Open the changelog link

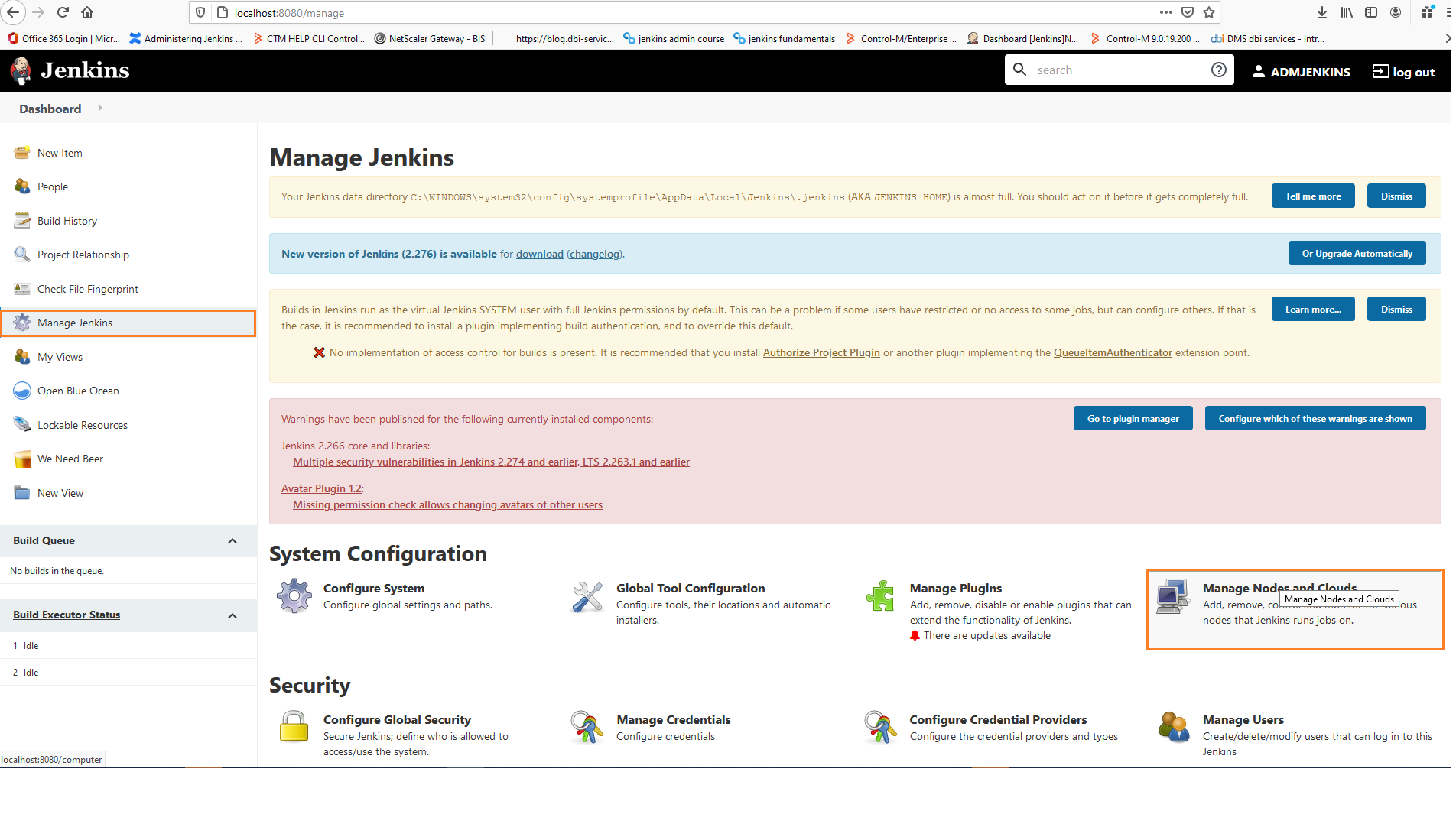[x=595, y=255]
